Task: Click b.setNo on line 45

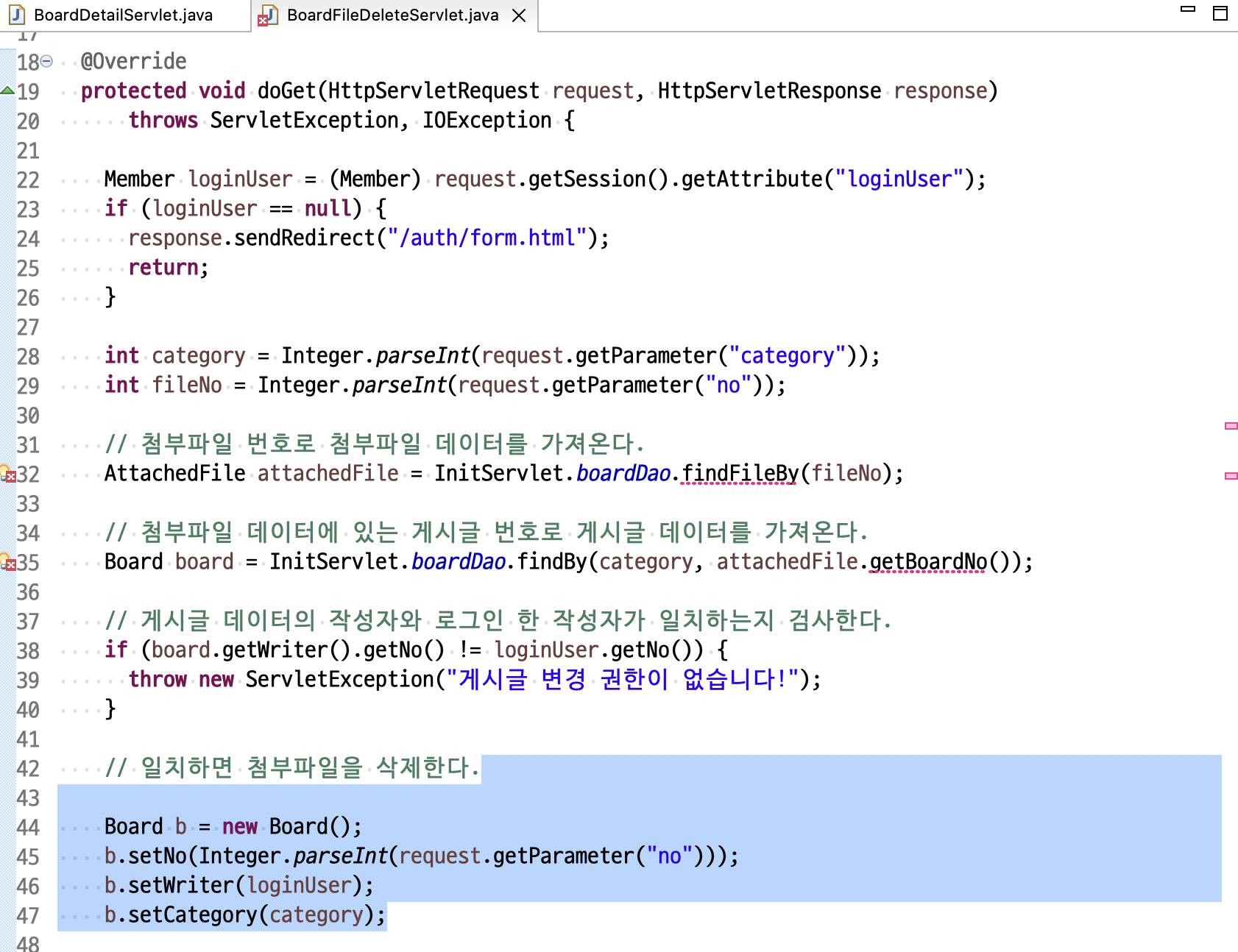Action: pyautogui.click(x=145, y=856)
